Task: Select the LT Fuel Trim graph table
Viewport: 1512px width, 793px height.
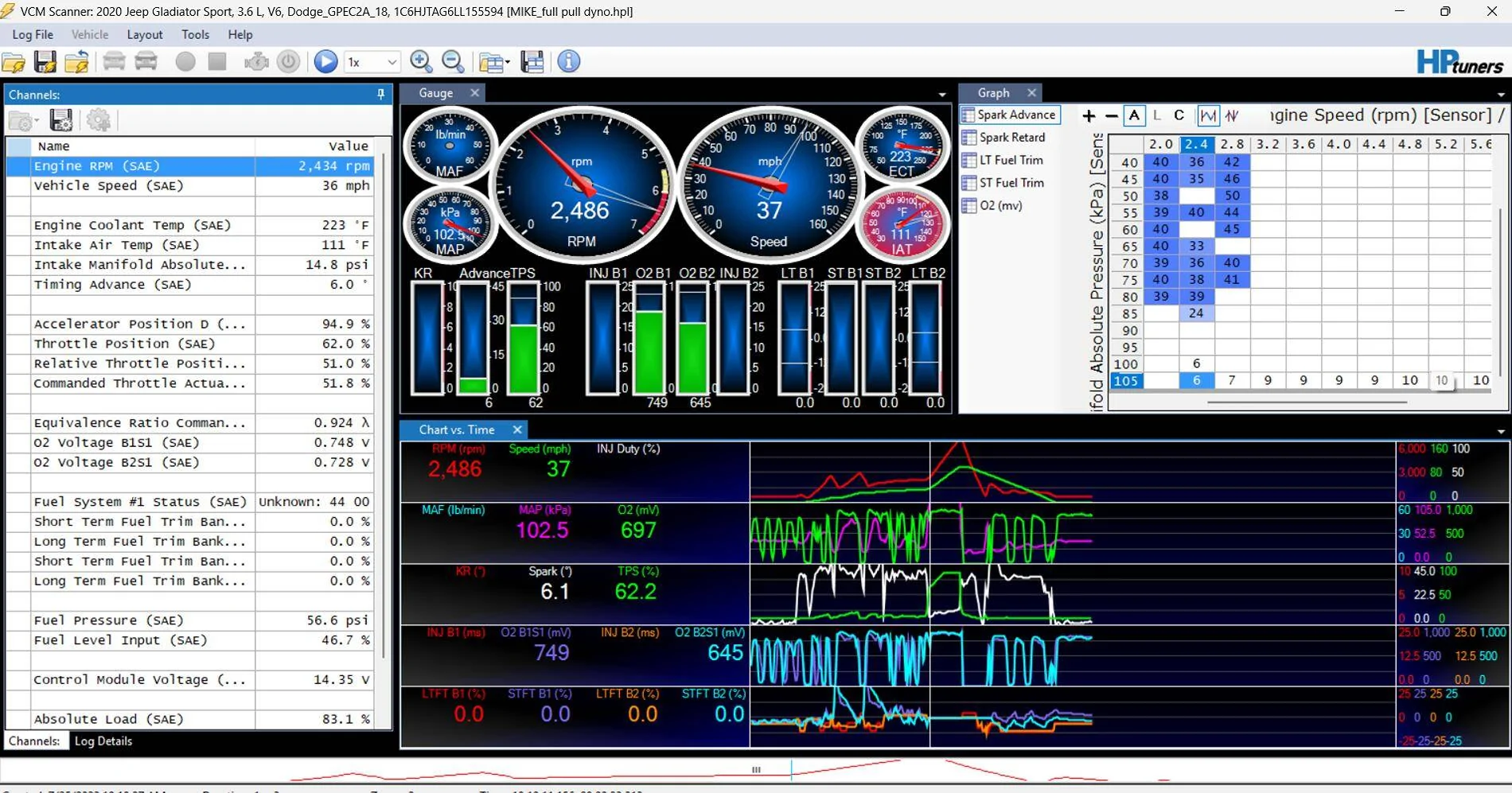Action: pos(1003,160)
